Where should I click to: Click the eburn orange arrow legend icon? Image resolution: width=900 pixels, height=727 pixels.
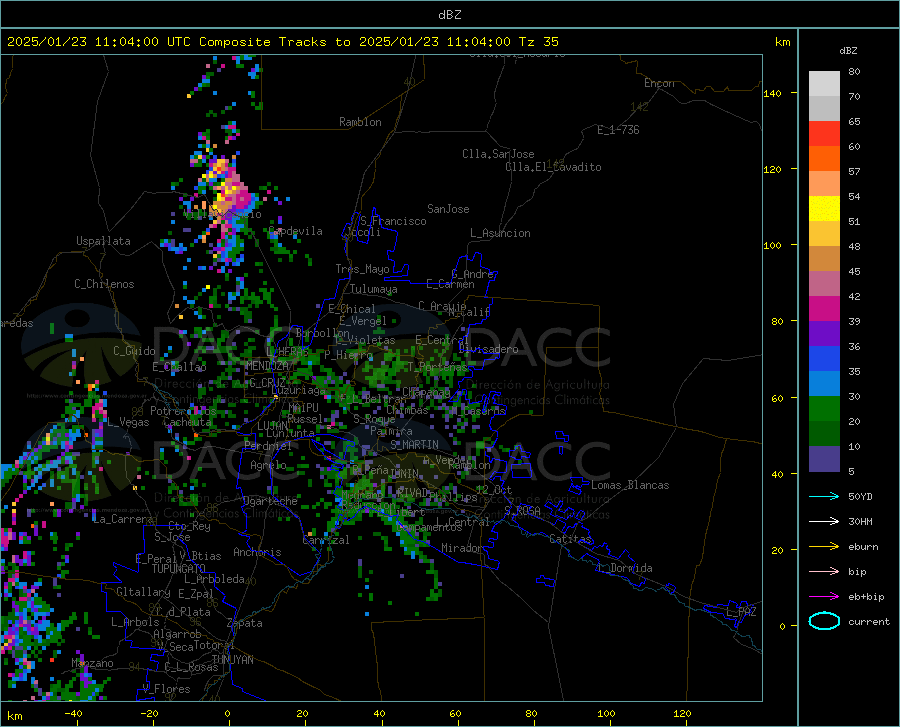[x=824, y=546]
